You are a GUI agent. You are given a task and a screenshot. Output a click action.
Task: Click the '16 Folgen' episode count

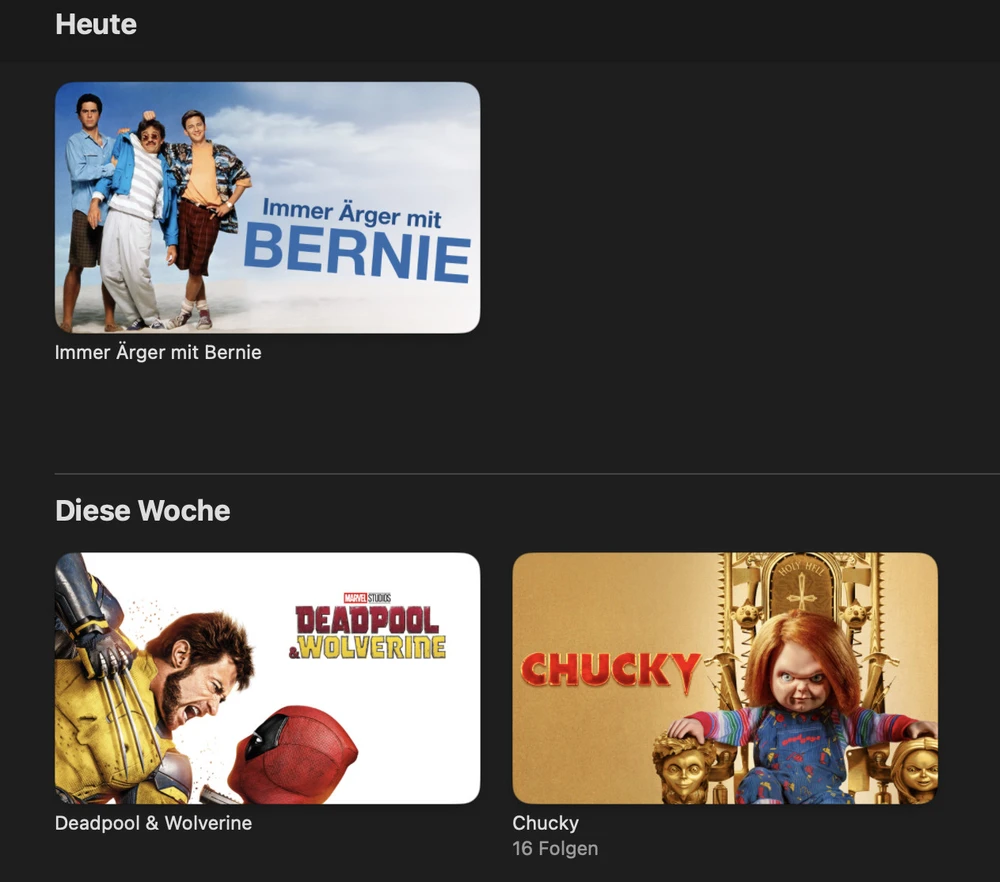555,848
